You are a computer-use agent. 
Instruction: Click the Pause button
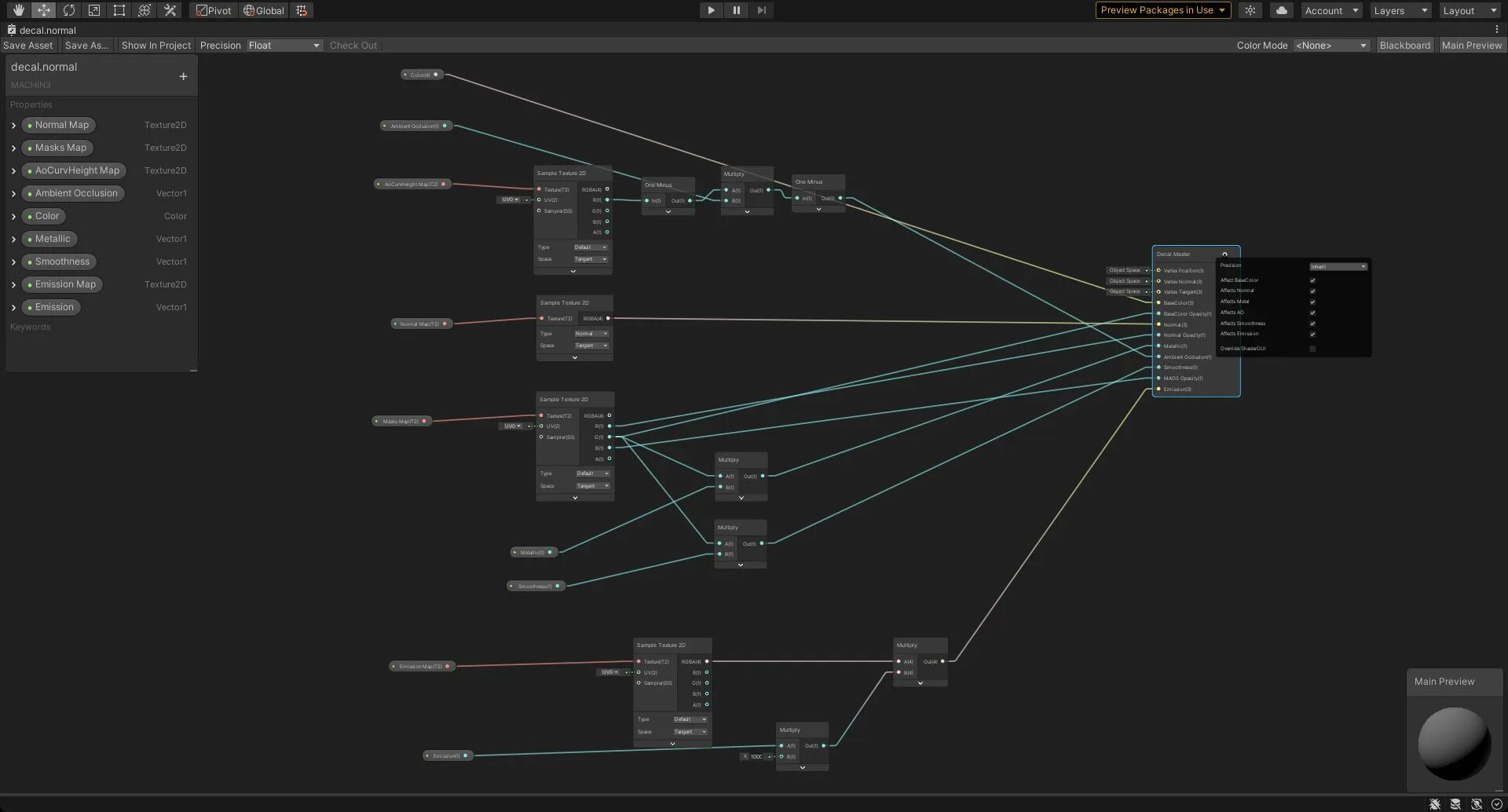pyautogui.click(x=736, y=10)
